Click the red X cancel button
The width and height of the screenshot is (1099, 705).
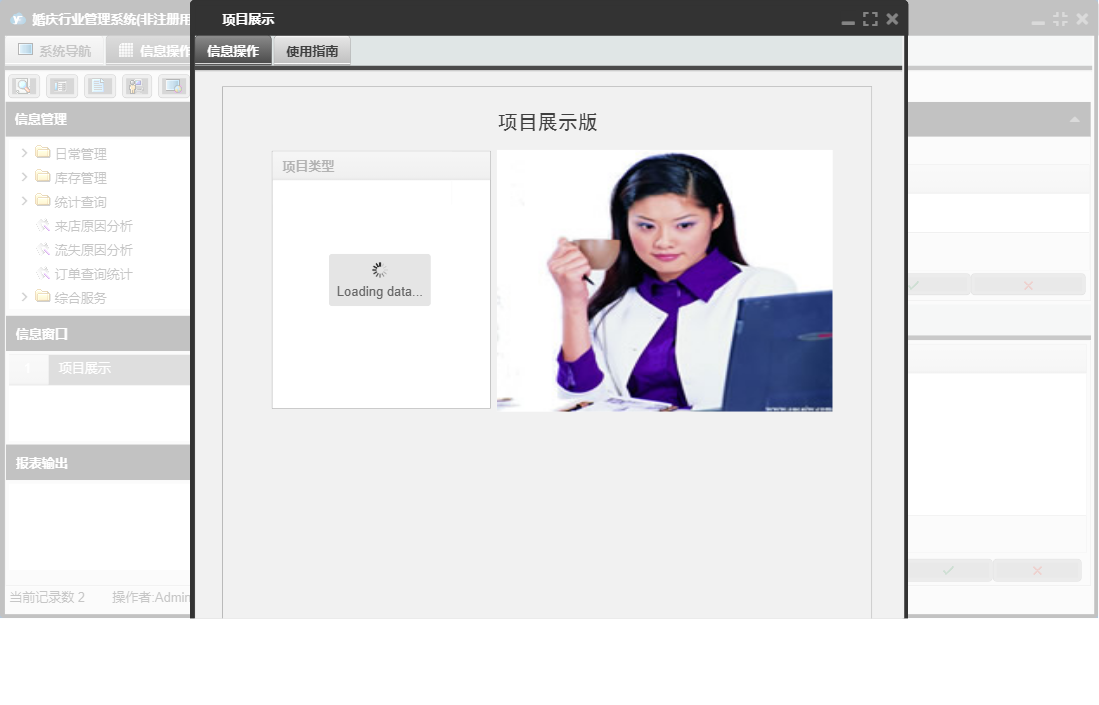pyautogui.click(x=1037, y=570)
